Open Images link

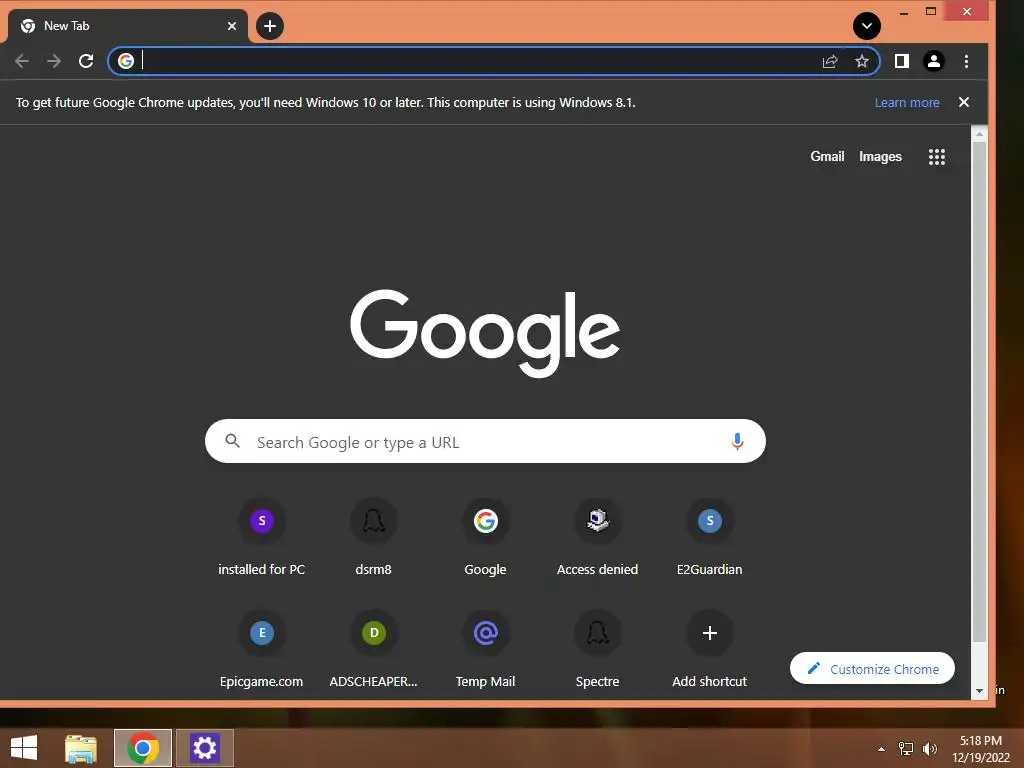tap(880, 157)
